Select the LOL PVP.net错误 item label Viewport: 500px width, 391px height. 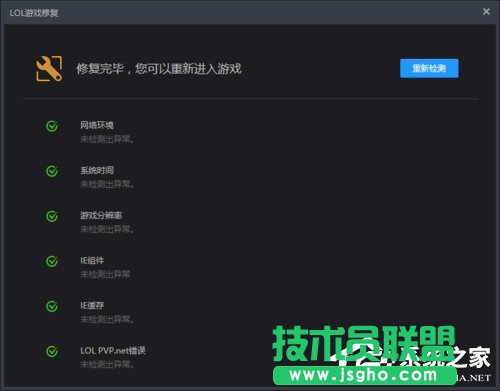(x=113, y=351)
